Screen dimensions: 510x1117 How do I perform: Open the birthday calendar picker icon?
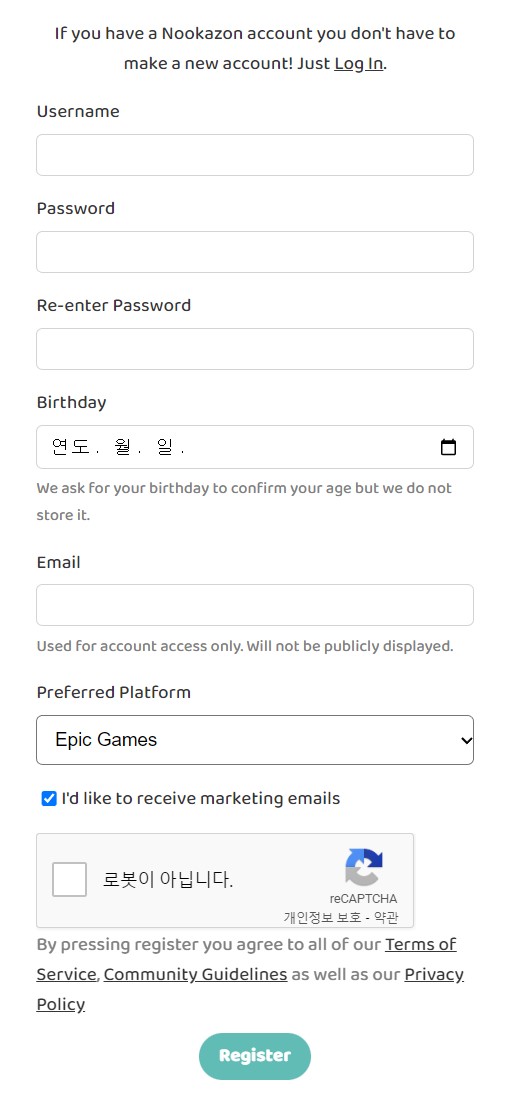448,447
